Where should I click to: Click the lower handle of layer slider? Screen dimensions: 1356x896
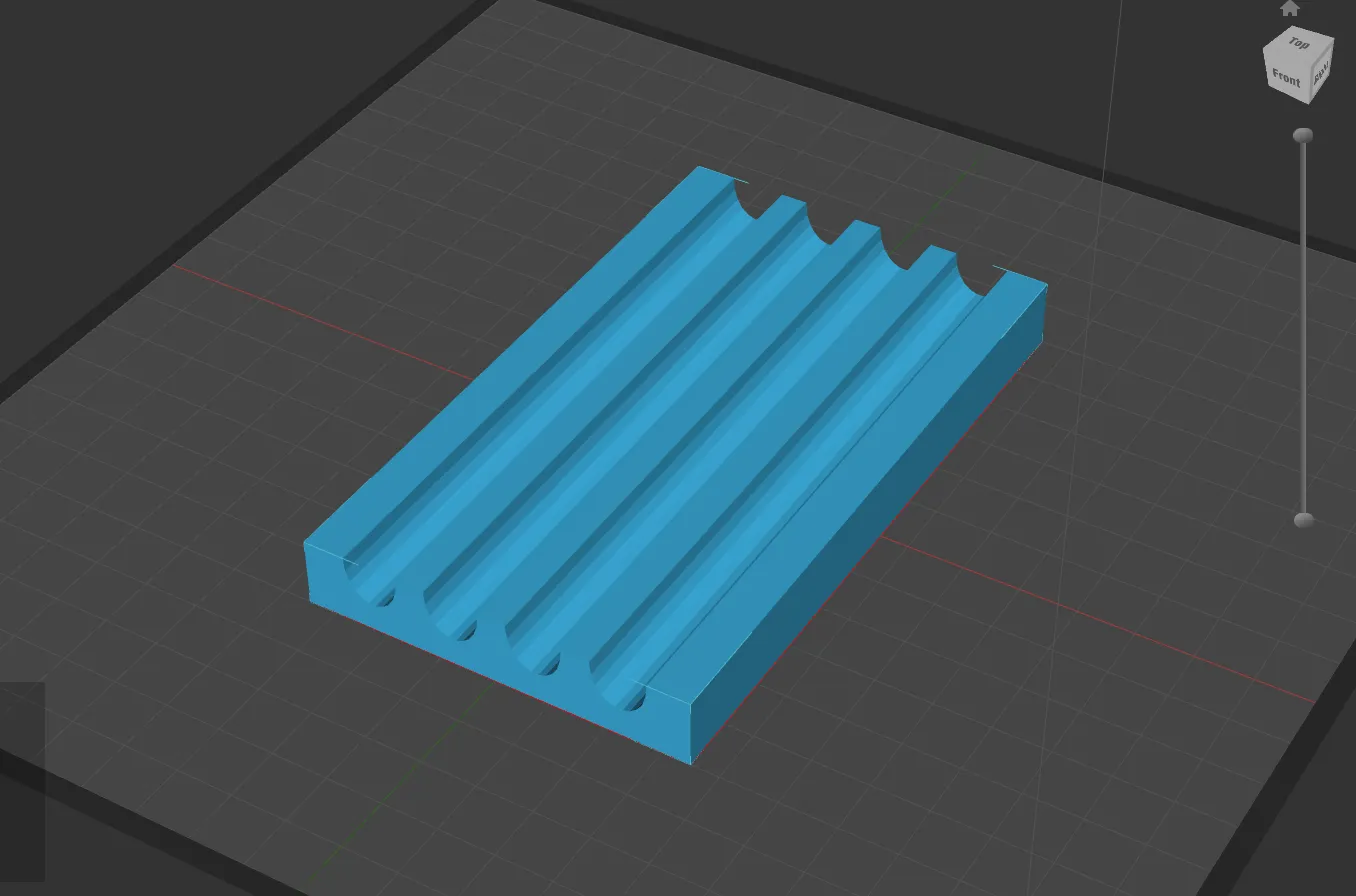tap(1304, 520)
